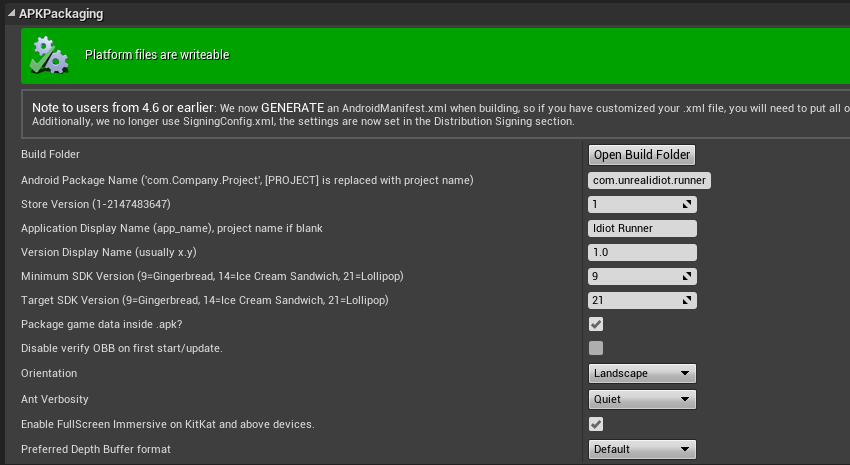Viewport: 850px width, 465px height.
Task: Uncheck Package game data inside .apk
Action: click(596, 324)
